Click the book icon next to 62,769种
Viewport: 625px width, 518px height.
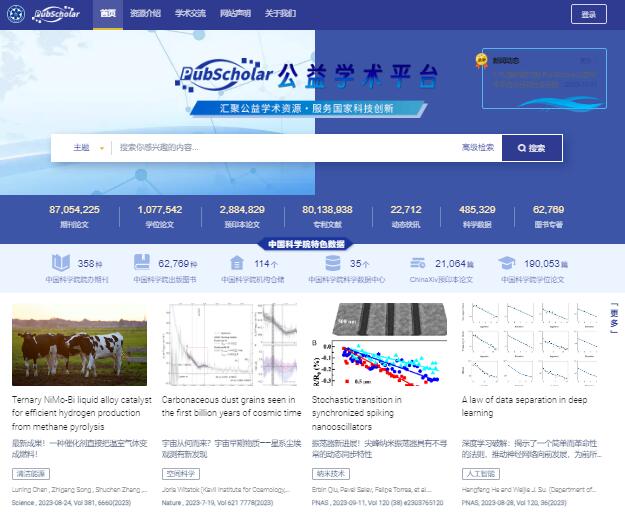point(142,263)
